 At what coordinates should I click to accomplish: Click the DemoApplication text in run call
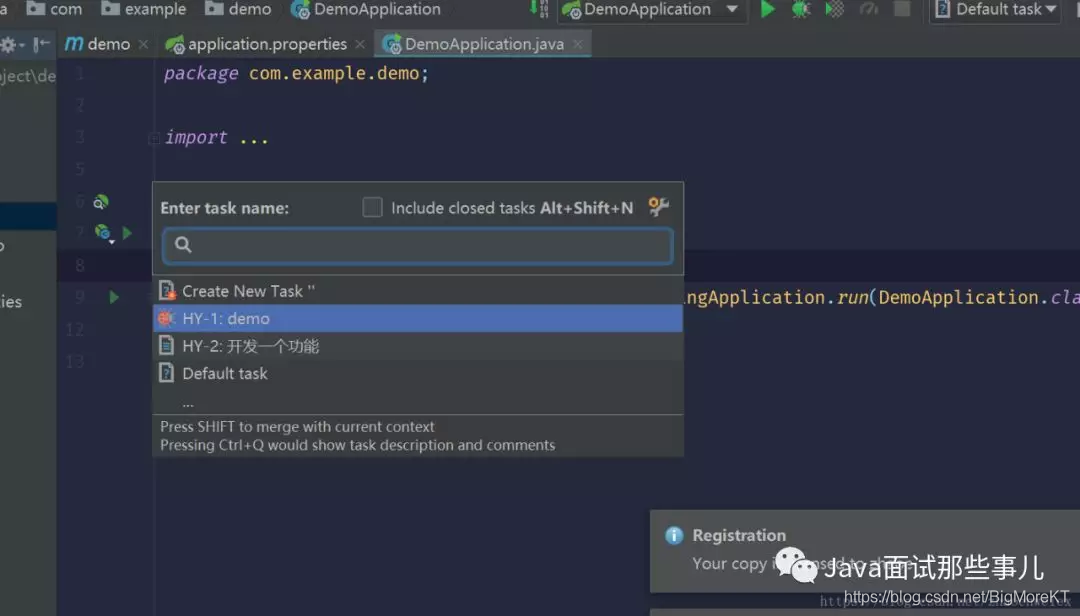click(958, 298)
